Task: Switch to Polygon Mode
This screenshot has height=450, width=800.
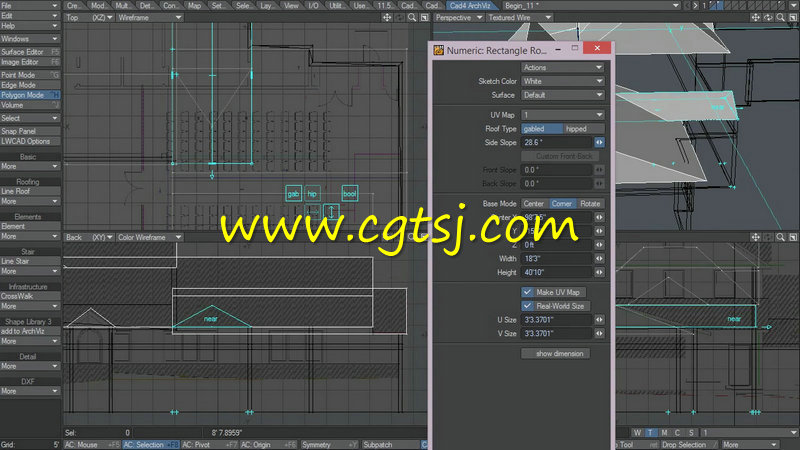Action: (30, 95)
